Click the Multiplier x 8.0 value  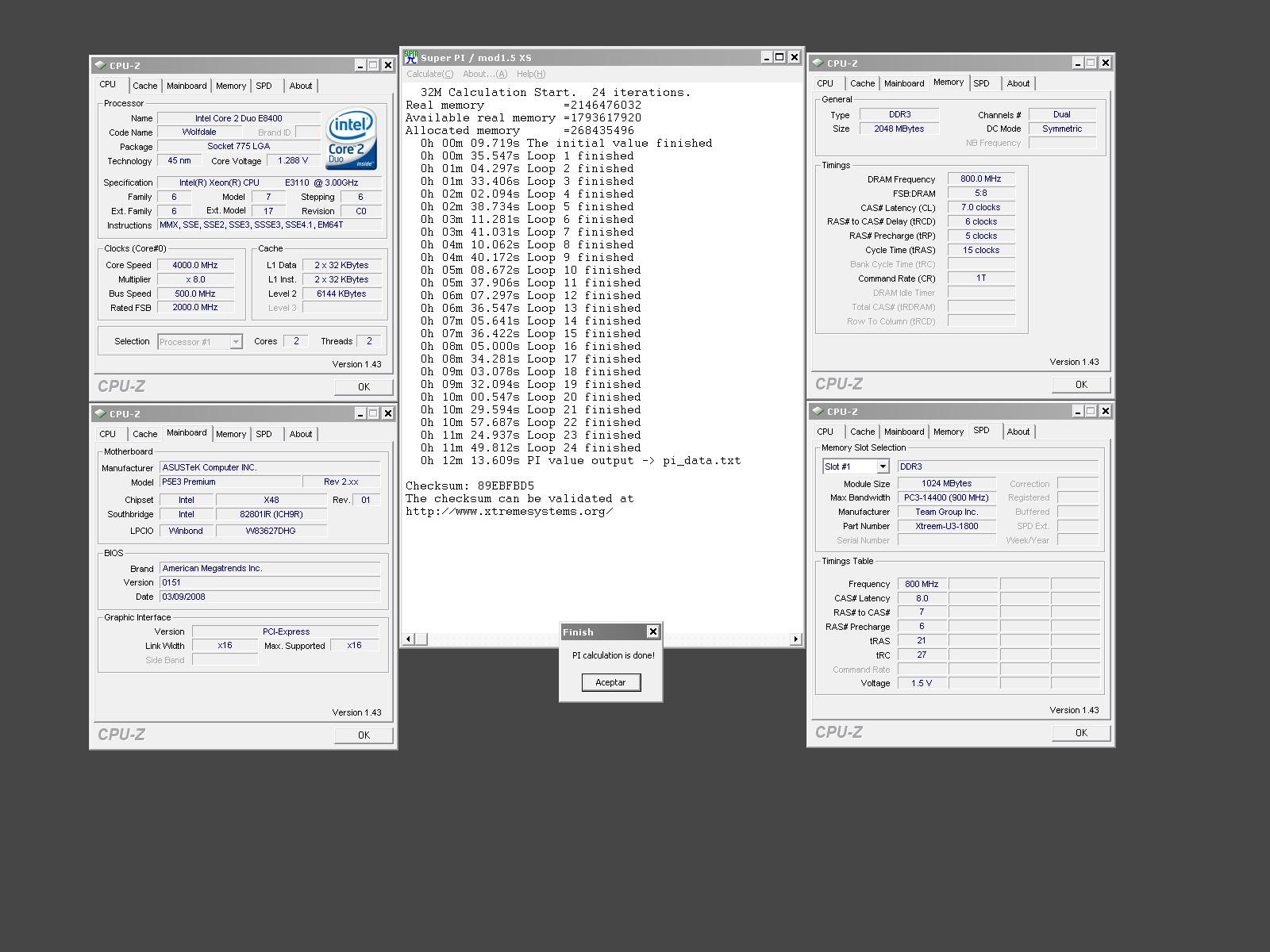click(195, 279)
